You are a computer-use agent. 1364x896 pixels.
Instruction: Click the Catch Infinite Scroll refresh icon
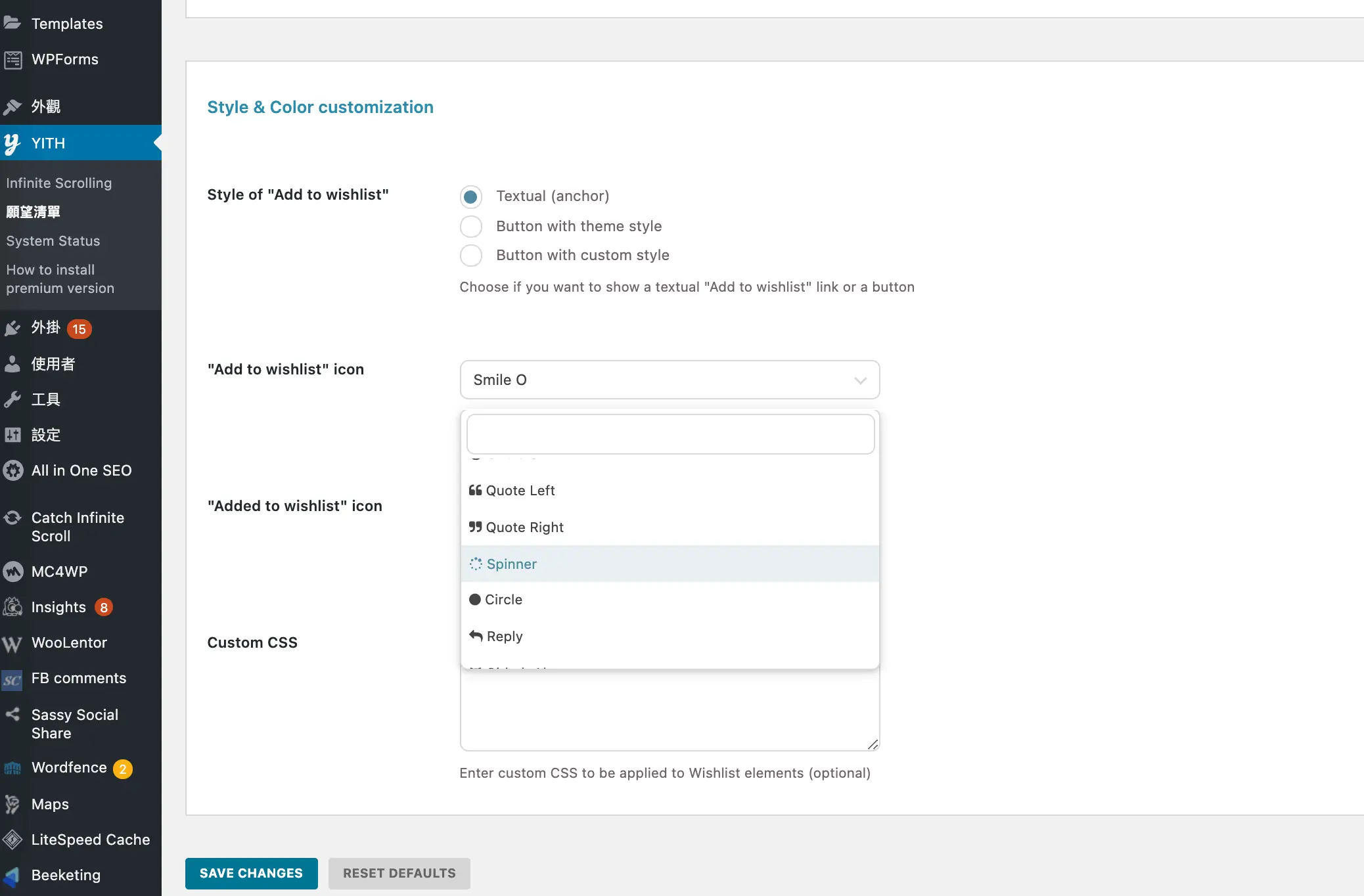click(x=12, y=518)
